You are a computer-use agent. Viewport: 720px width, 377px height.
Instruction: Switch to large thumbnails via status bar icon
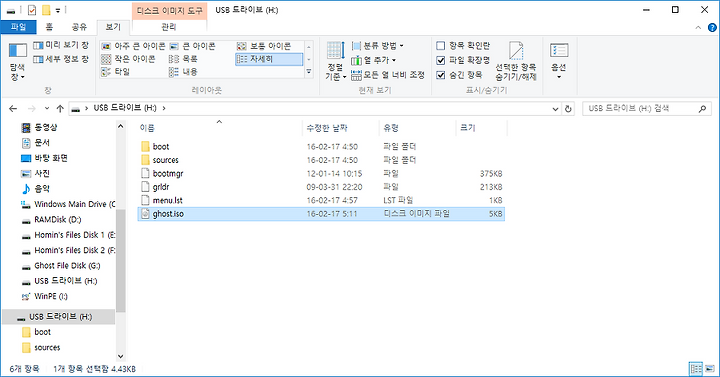(x=710, y=369)
